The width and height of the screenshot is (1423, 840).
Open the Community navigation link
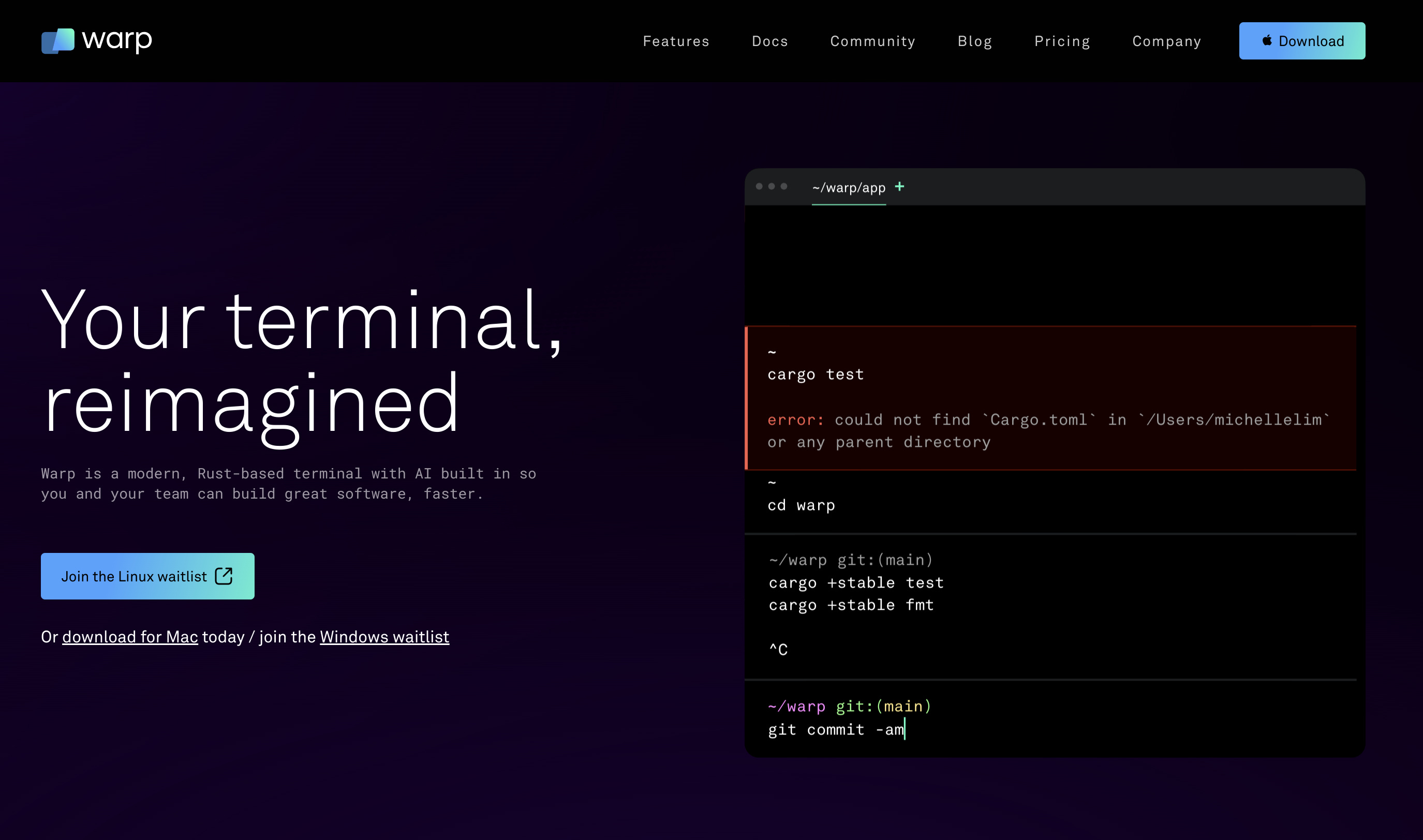point(872,41)
